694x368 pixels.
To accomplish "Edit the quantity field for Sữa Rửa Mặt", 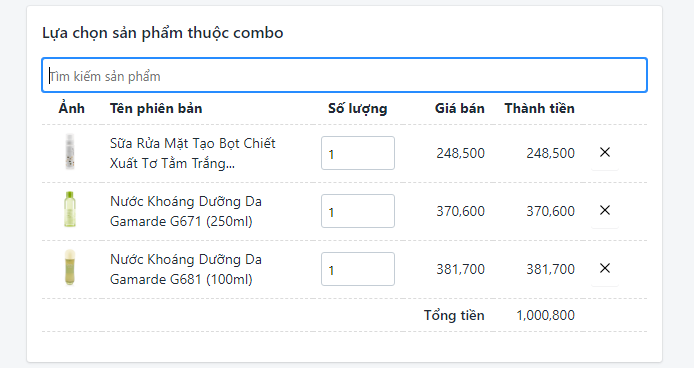I will point(358,153).
